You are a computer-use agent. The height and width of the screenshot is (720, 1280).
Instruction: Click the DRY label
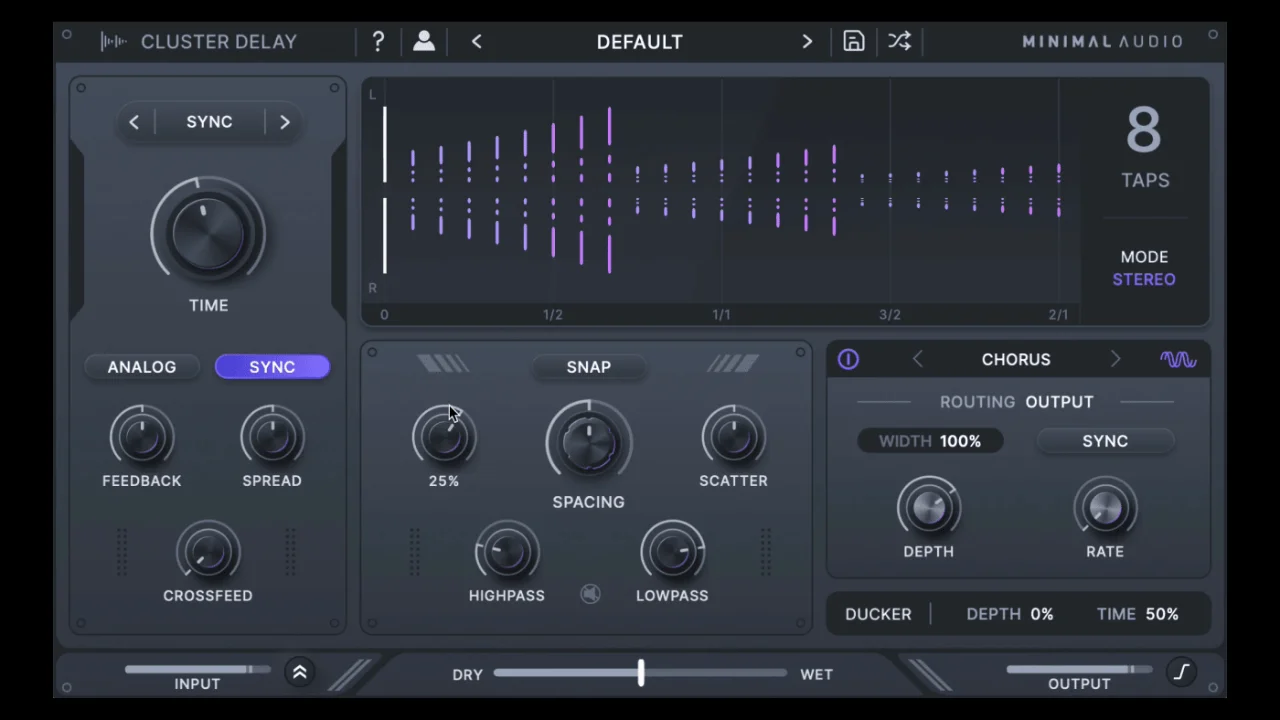point(467,674)
